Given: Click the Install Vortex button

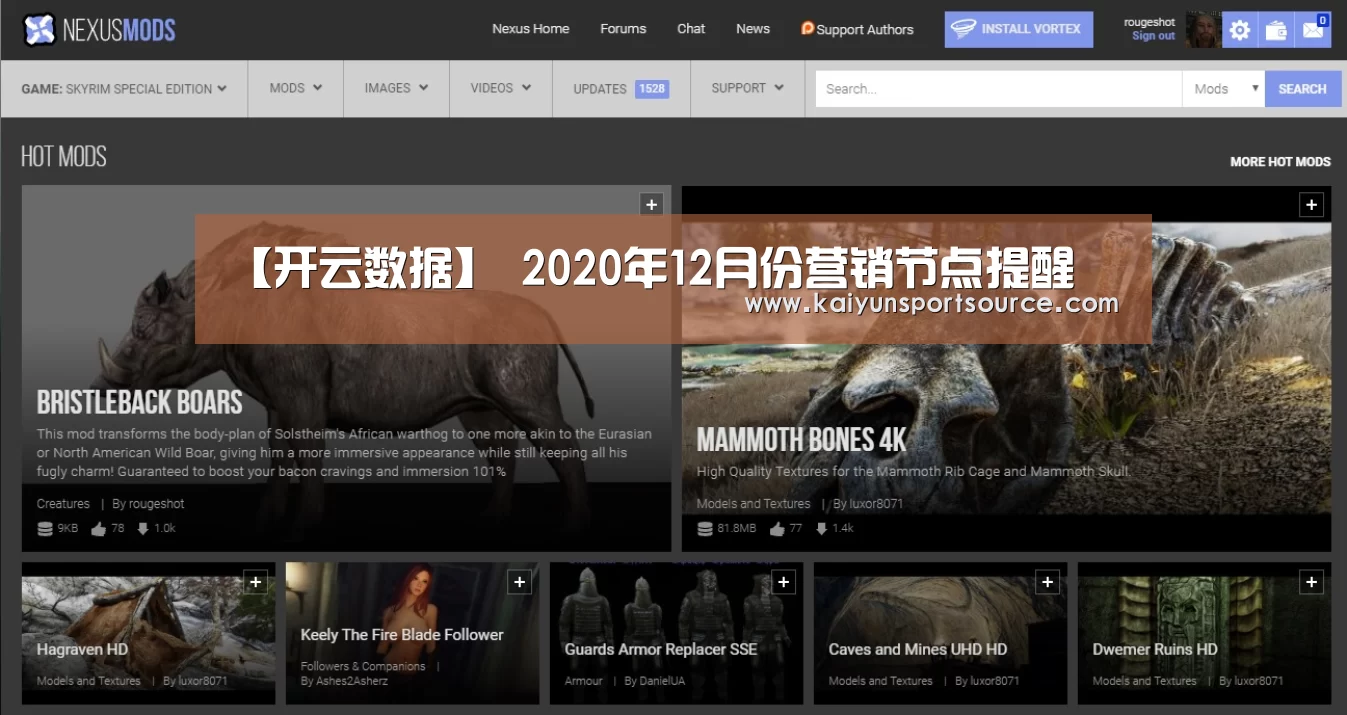Looking at the screenshot, I should [1019, 29].
